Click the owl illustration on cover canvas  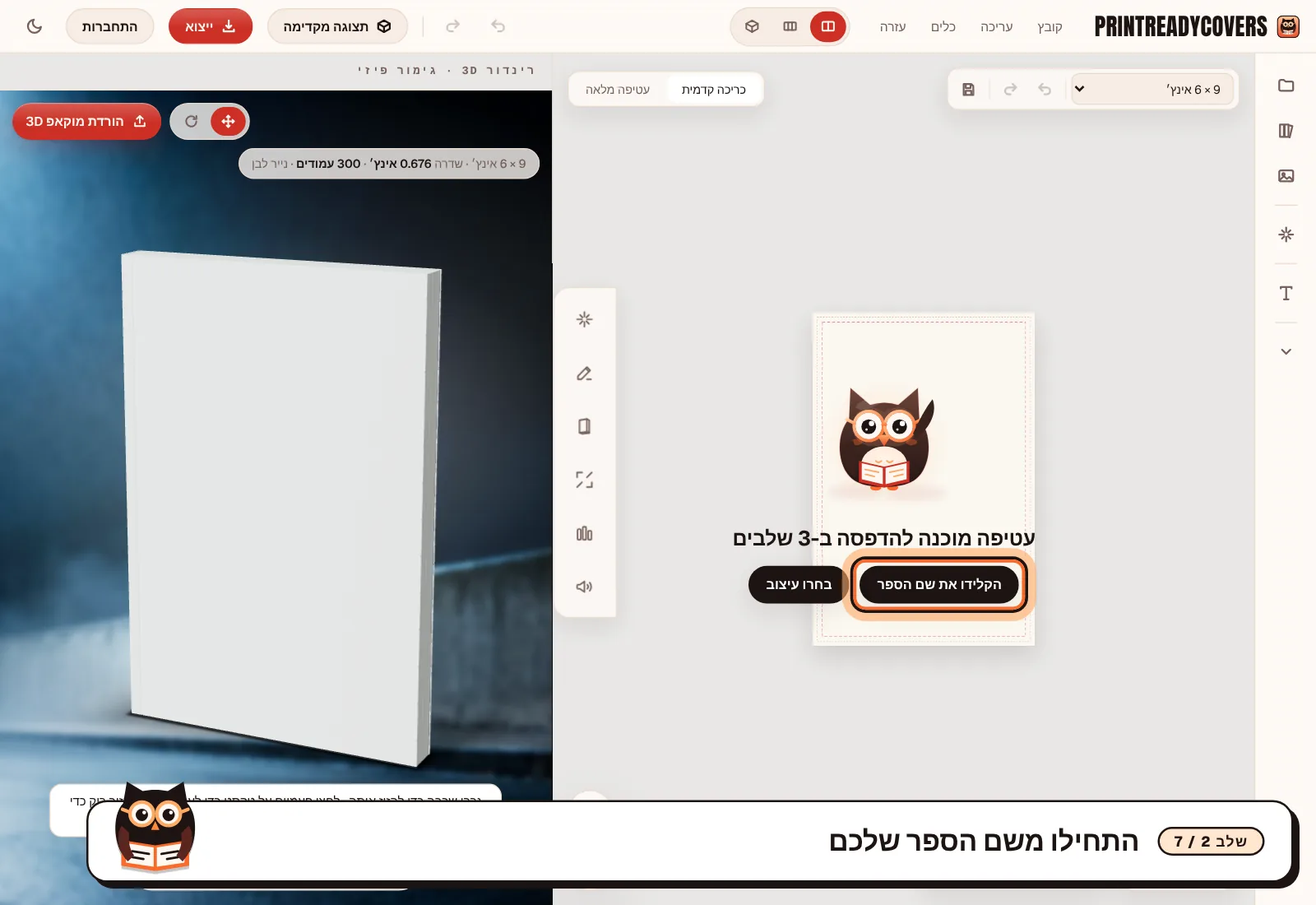(885, 439)
